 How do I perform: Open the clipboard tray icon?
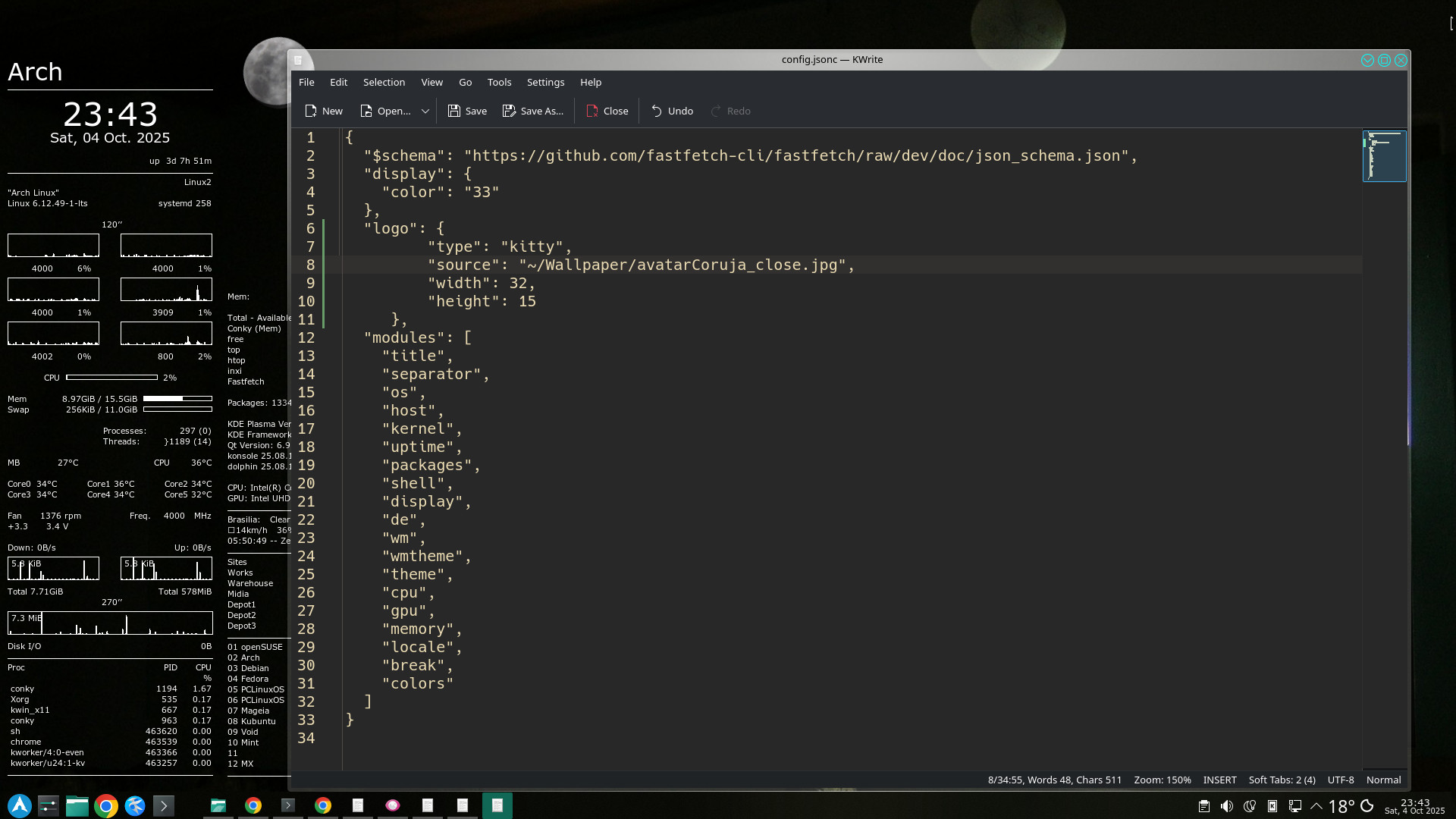click(x=1203, y=806)
